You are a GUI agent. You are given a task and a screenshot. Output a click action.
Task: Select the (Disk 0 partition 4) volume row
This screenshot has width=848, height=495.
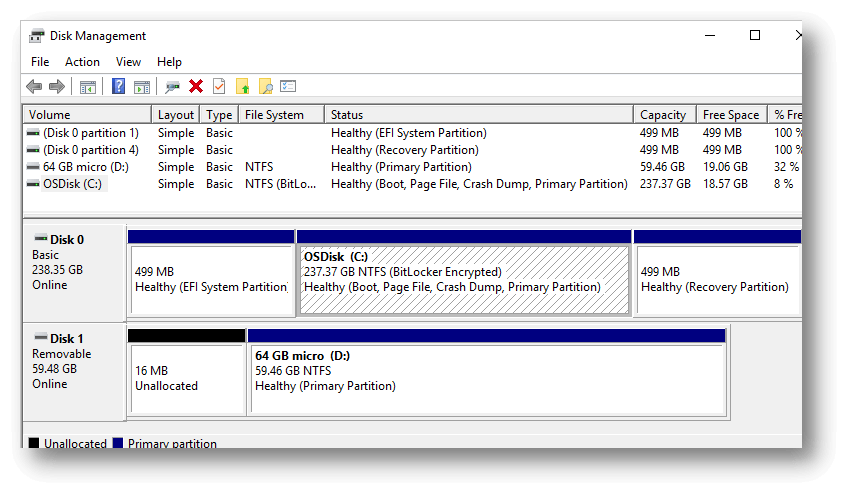(x=413, y=150)
